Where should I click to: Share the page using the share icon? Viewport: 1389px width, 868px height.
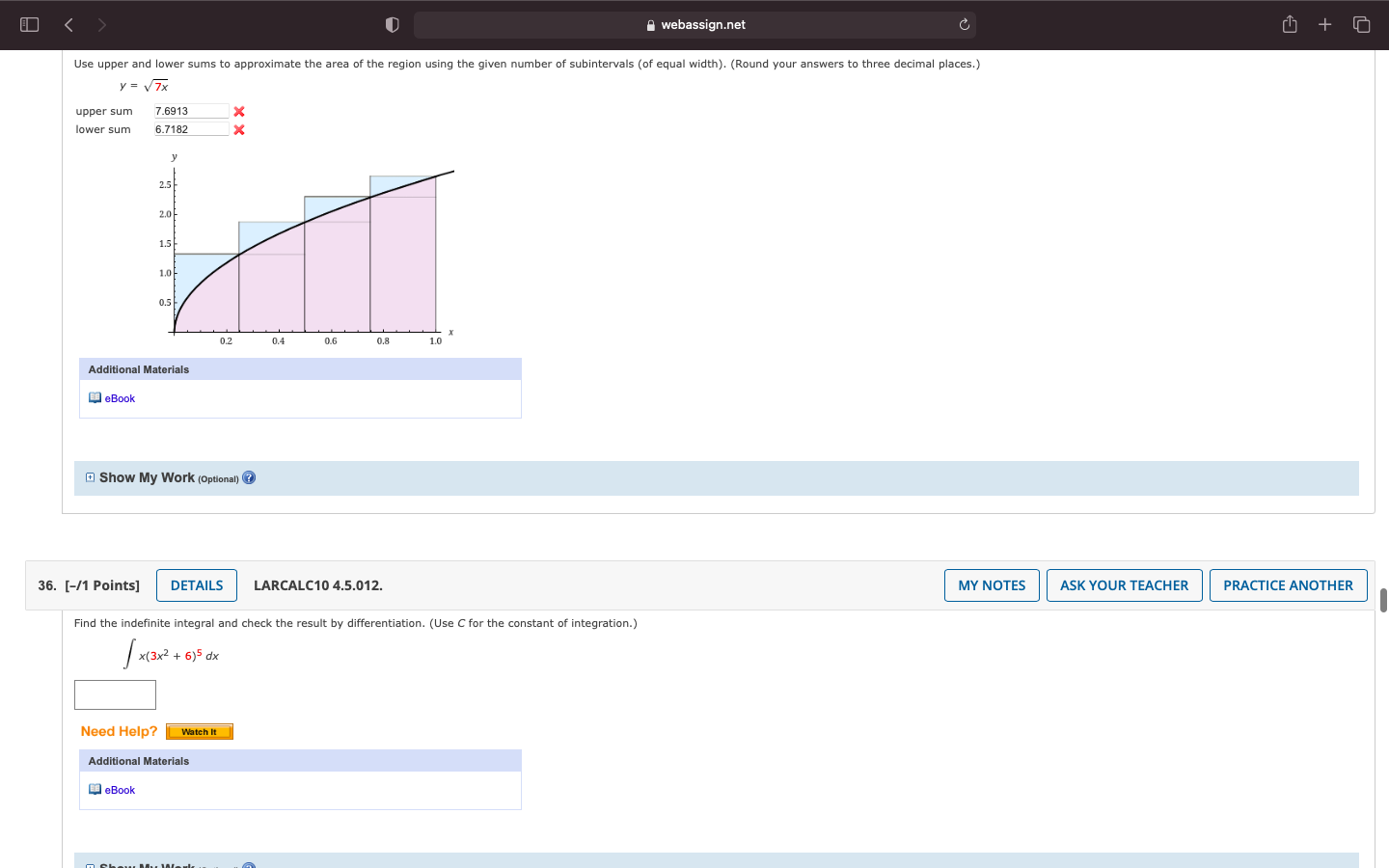1290,24
